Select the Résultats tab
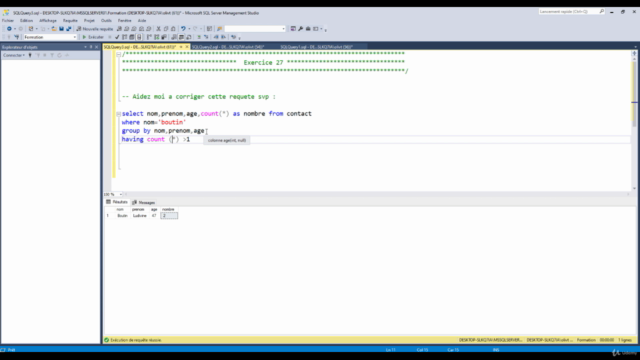The width and height of the screenshot is (640, 360). click(x=117, y=202)
